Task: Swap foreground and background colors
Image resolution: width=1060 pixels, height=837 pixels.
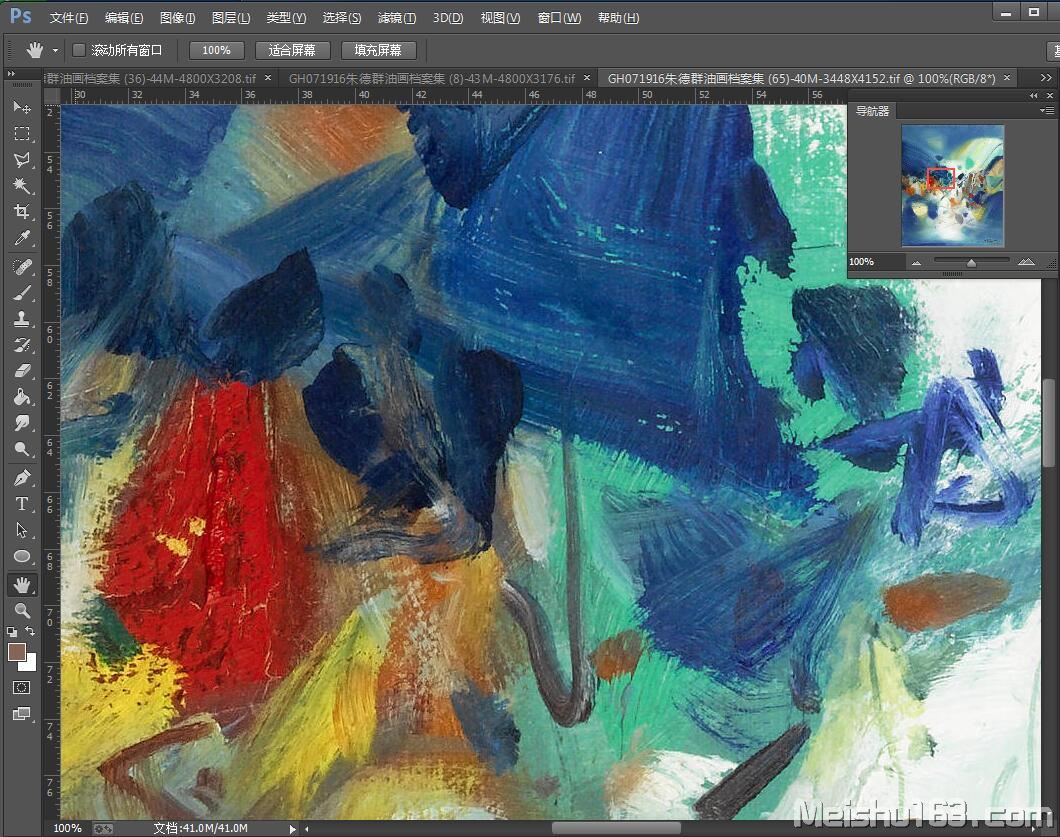Action: (30, 631)
